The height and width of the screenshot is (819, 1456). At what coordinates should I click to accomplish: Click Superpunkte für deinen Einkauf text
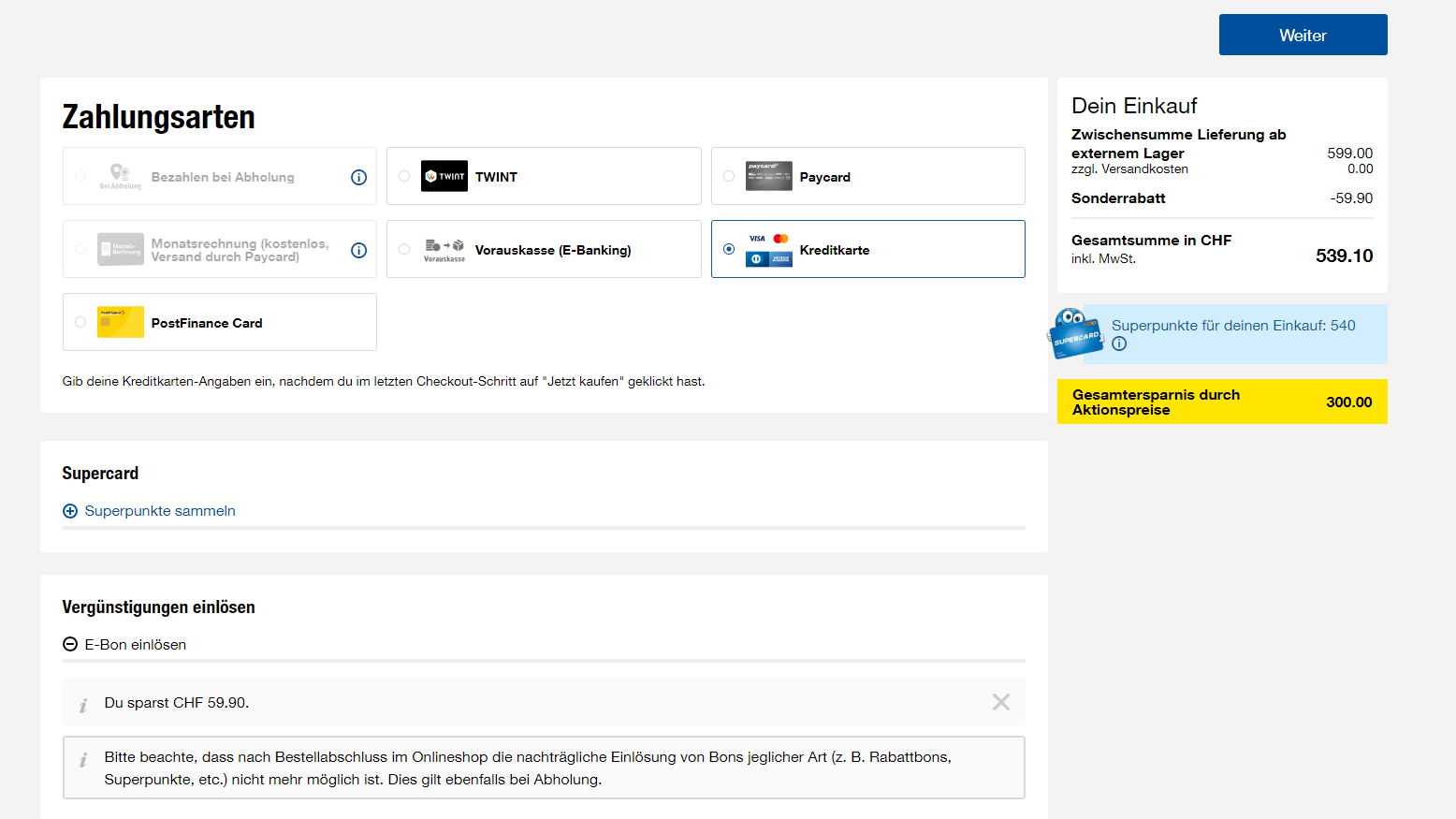1232,326
